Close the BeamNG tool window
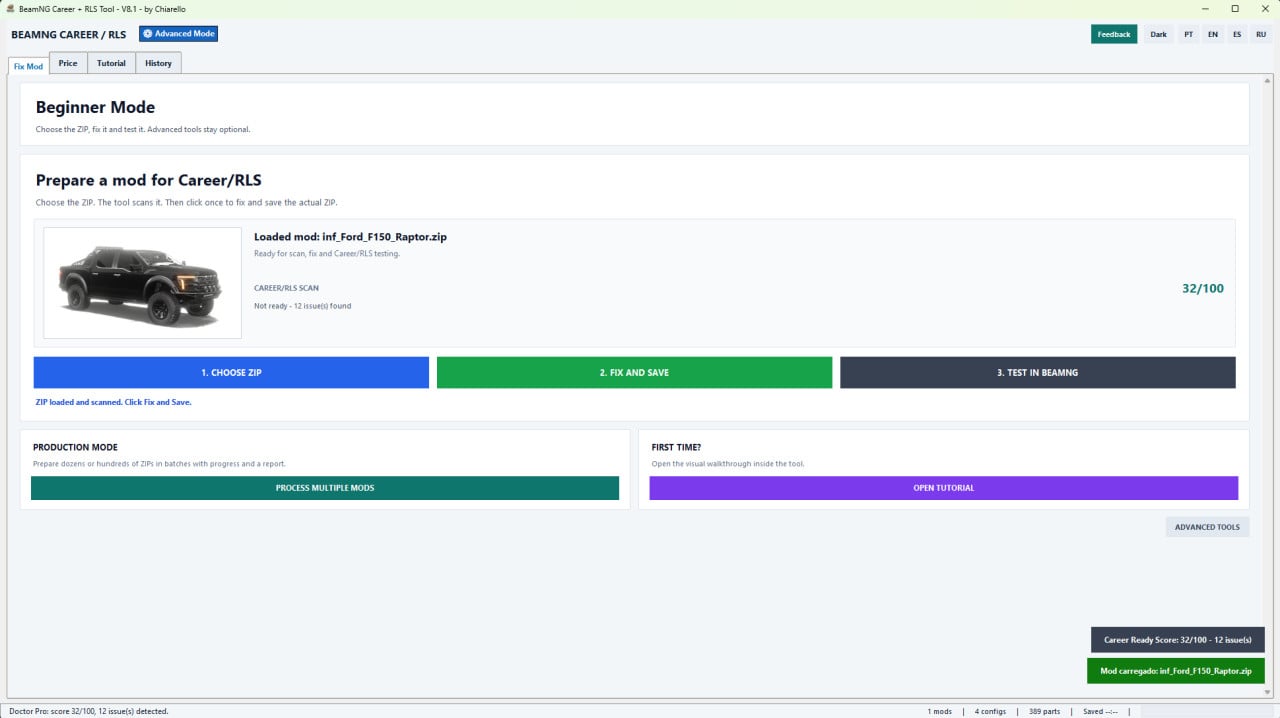Screen dimensions: 1280x718 tap(1264, 8)
